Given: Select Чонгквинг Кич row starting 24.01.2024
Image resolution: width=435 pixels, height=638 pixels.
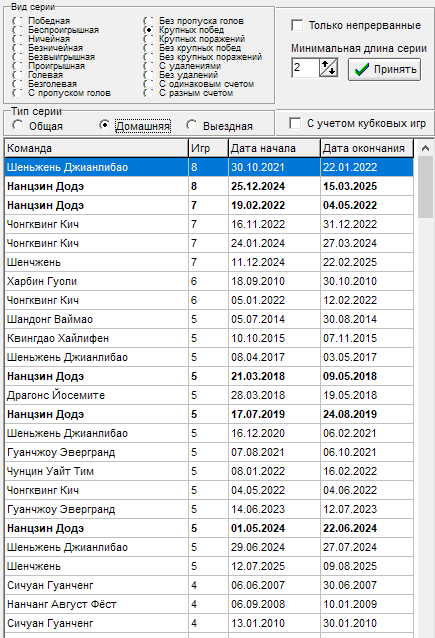Looking at the screenshot, I should click(209, 243).
